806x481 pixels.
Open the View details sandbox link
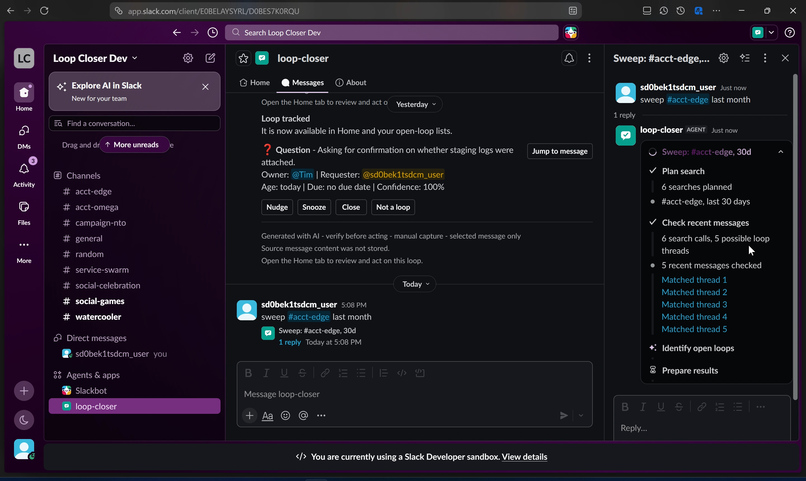tap(524, 457)
